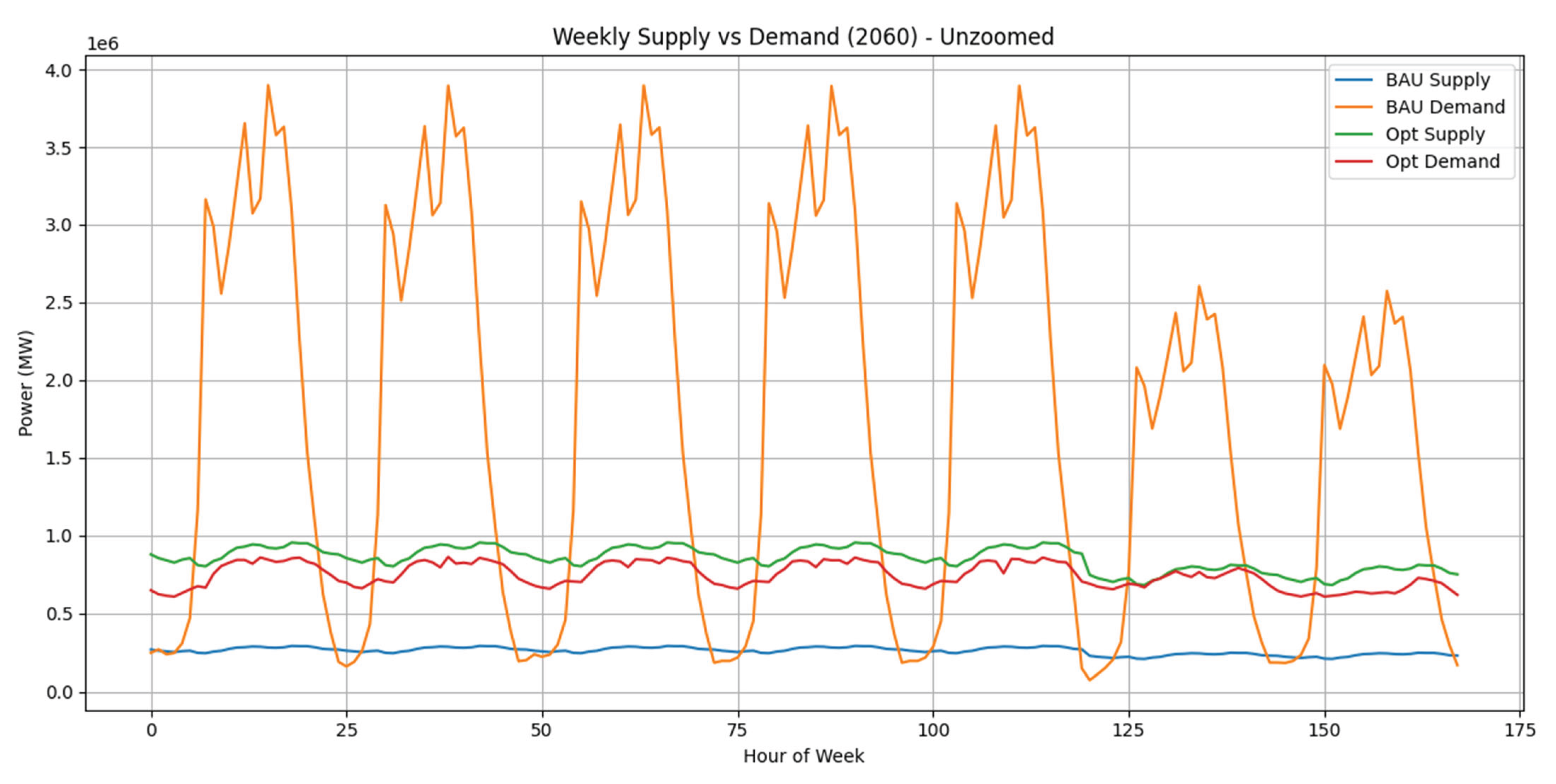Click the Opt Demand legend label
Viewport: 1556px width, 784px height.
(1442, 161)
